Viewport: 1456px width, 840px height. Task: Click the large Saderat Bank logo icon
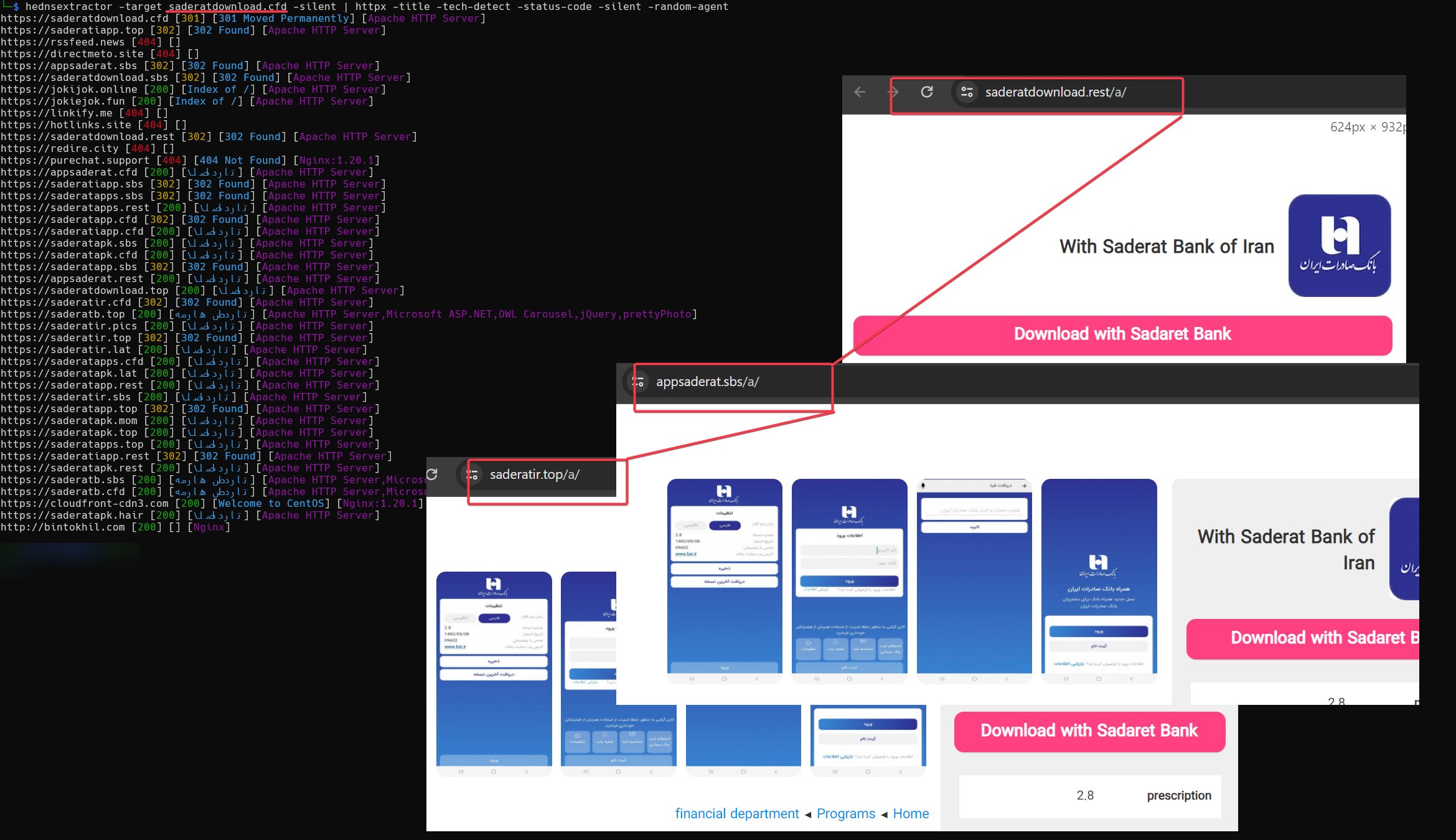(1339, 245)
